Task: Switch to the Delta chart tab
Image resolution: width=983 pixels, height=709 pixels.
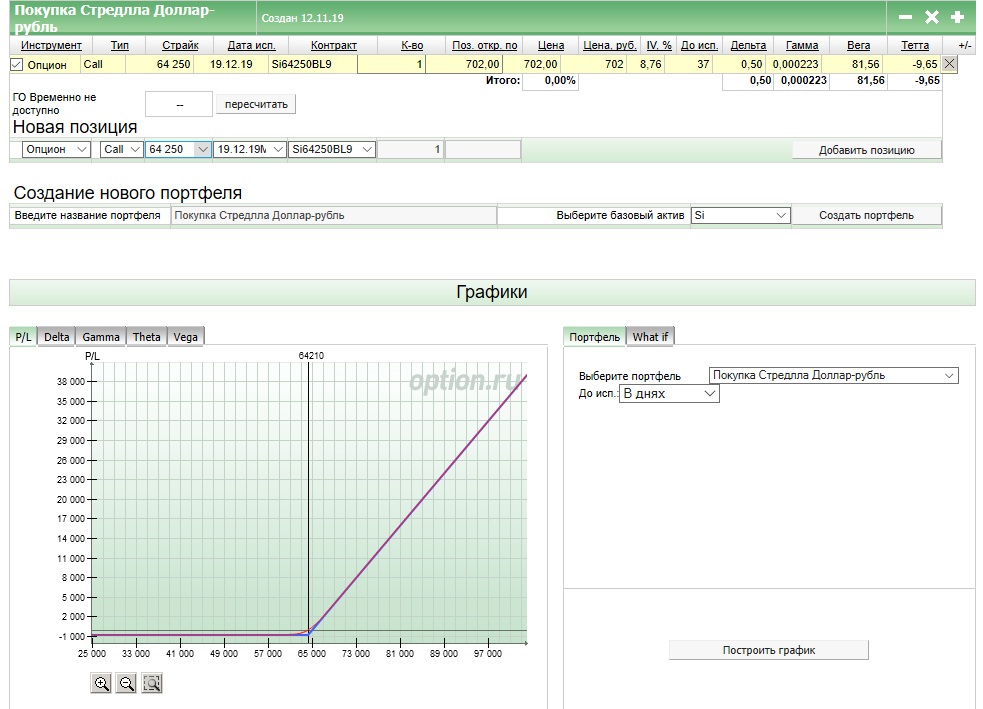Action: (x=56, y=337)
